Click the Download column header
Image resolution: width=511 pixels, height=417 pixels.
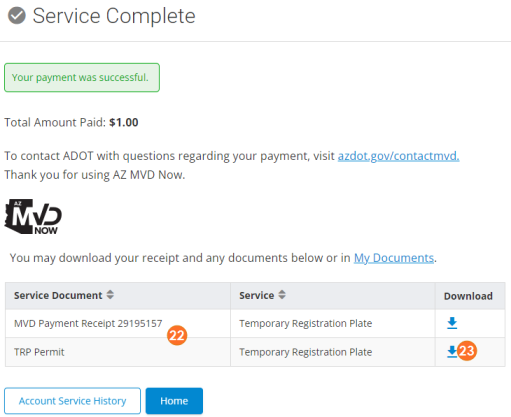468,296
